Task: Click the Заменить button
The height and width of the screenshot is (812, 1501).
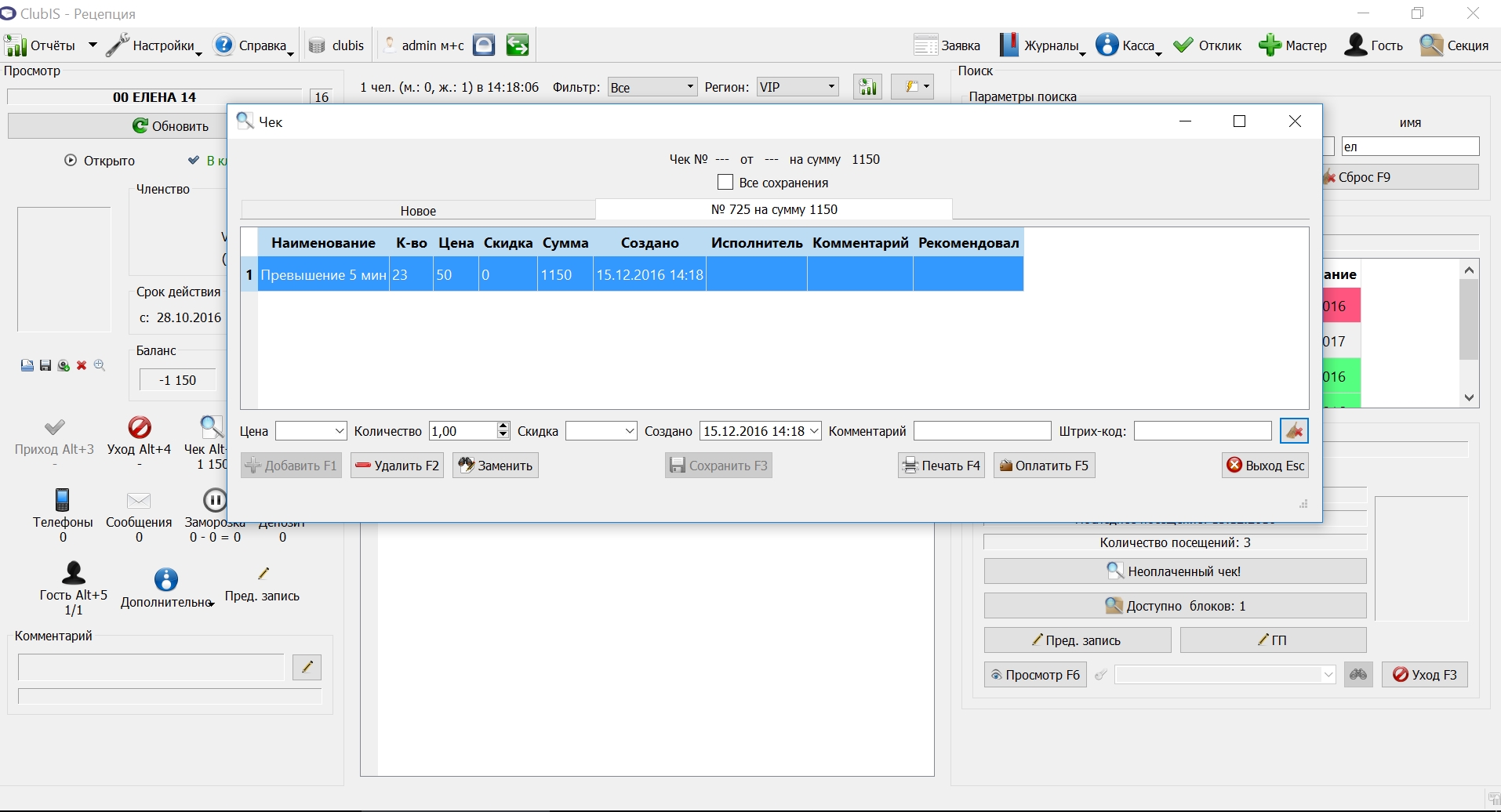Action: (496, 466)
